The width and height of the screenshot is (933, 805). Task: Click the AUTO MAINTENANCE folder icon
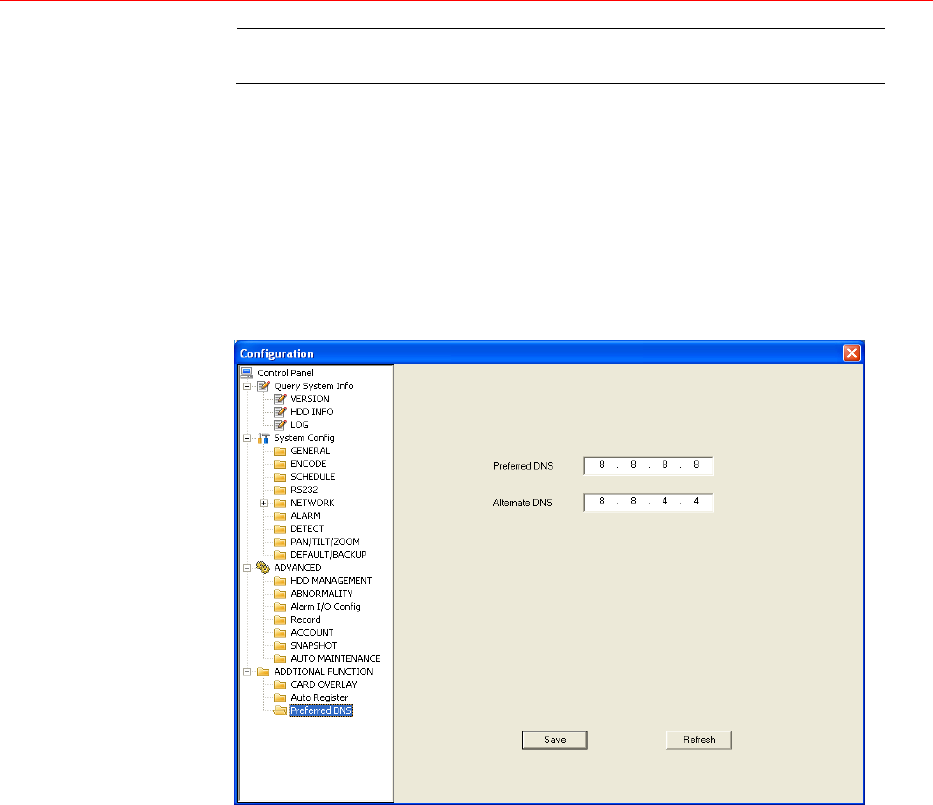coord(280,659)
